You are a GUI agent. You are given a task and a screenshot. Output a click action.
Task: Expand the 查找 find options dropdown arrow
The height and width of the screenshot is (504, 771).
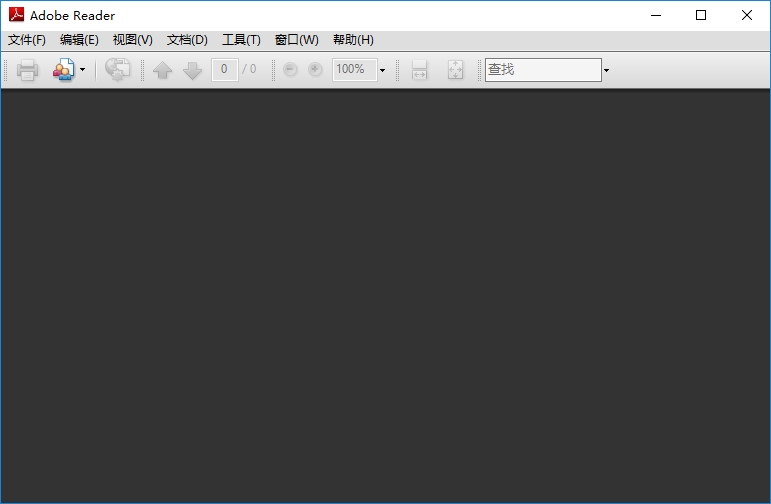point(606,70)
